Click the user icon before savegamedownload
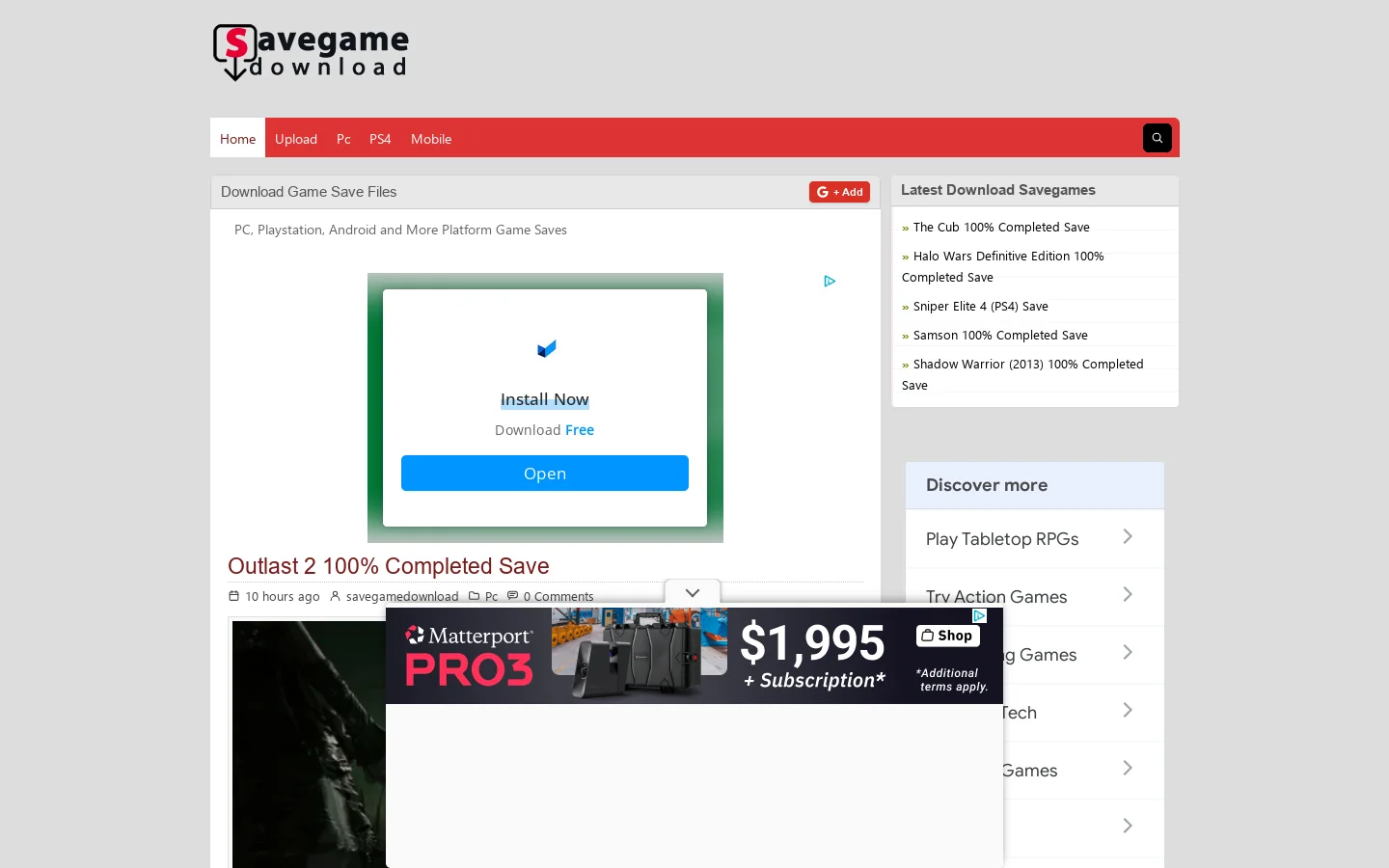 [335, 596]
